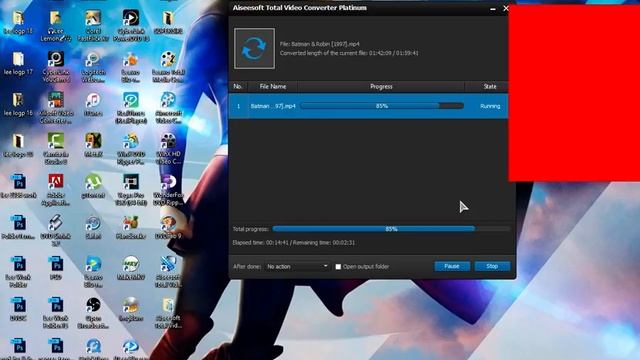The width and height of the screenshot is (640, 360).
Task: Open the lee logp 18 desktop folder
Action: click(18, 22)
